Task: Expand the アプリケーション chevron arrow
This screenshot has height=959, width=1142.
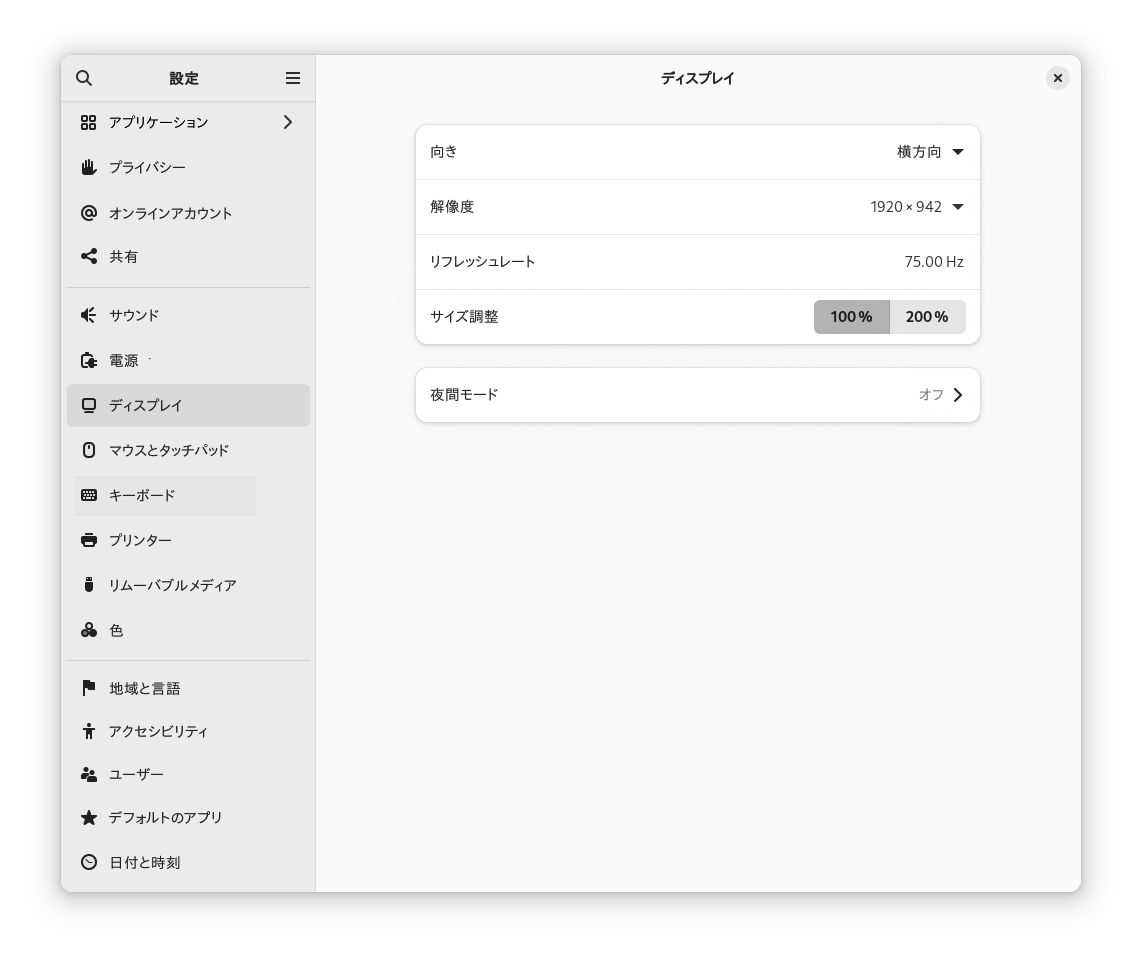Action: tap(288, 122)
